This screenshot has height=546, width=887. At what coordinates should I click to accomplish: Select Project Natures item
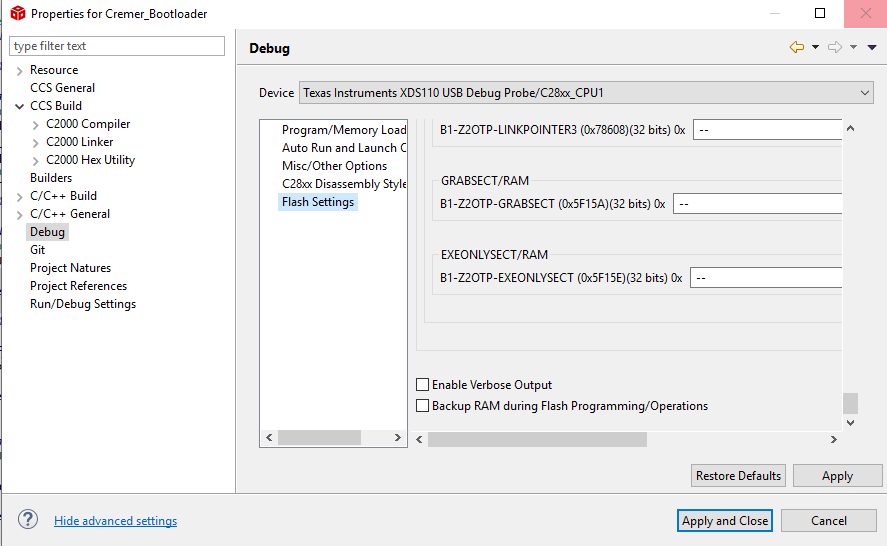pyautogui.click(x=70, y=268)
